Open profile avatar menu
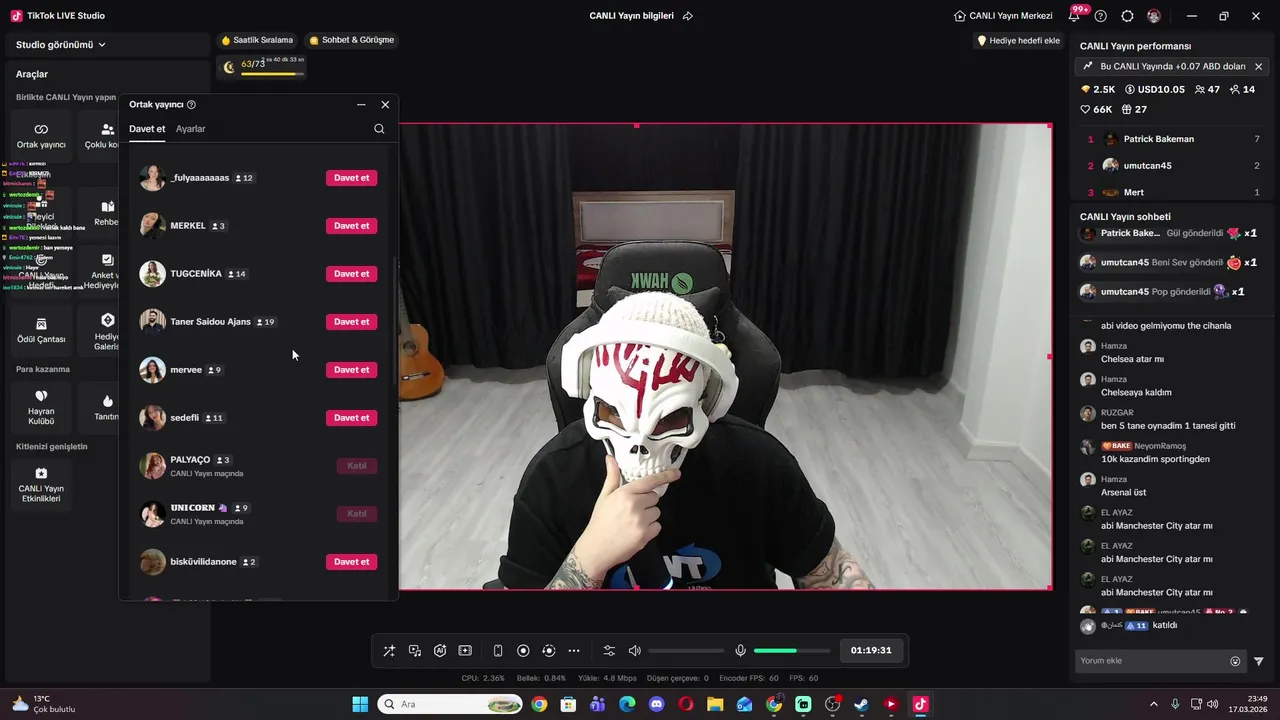This screenshot has width=1280, height=720. click(1154, 16)
